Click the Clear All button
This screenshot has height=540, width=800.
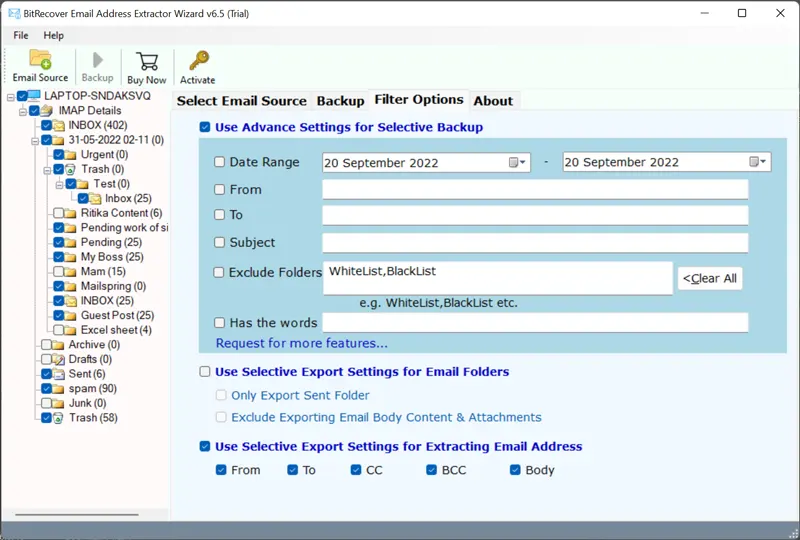point(710,278)
